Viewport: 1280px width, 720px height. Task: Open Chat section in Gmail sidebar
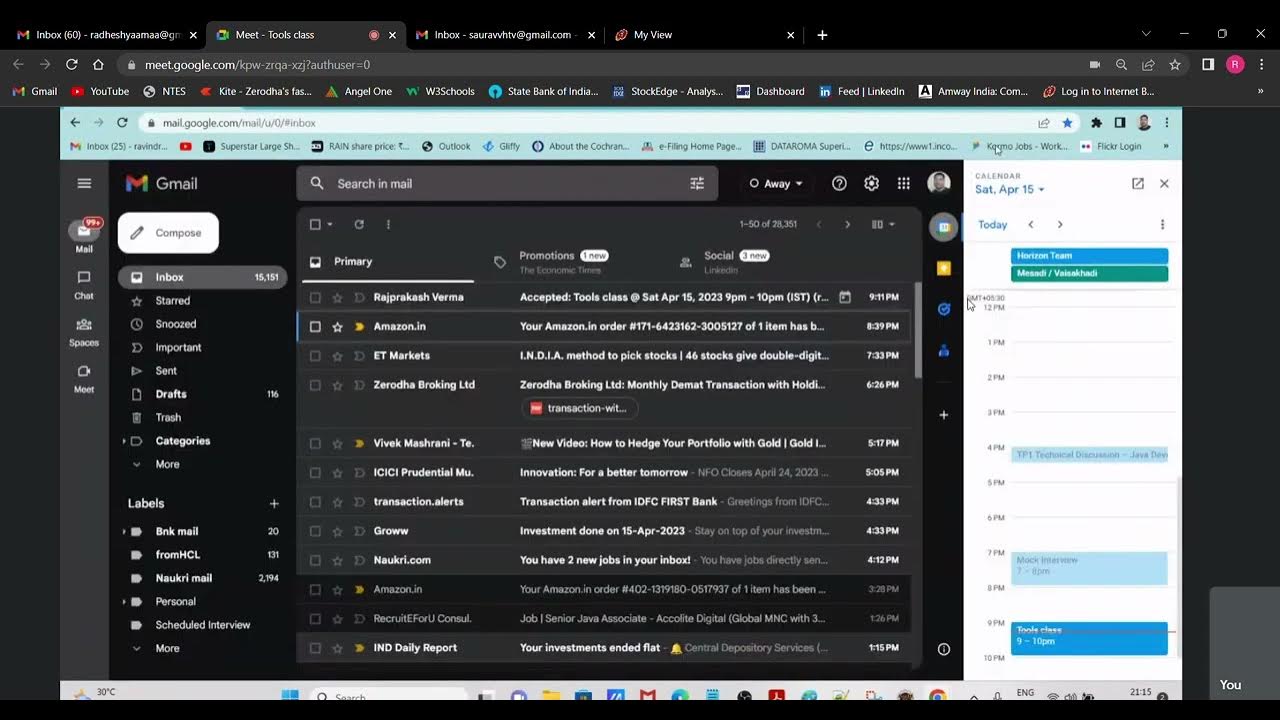(84, 284)
